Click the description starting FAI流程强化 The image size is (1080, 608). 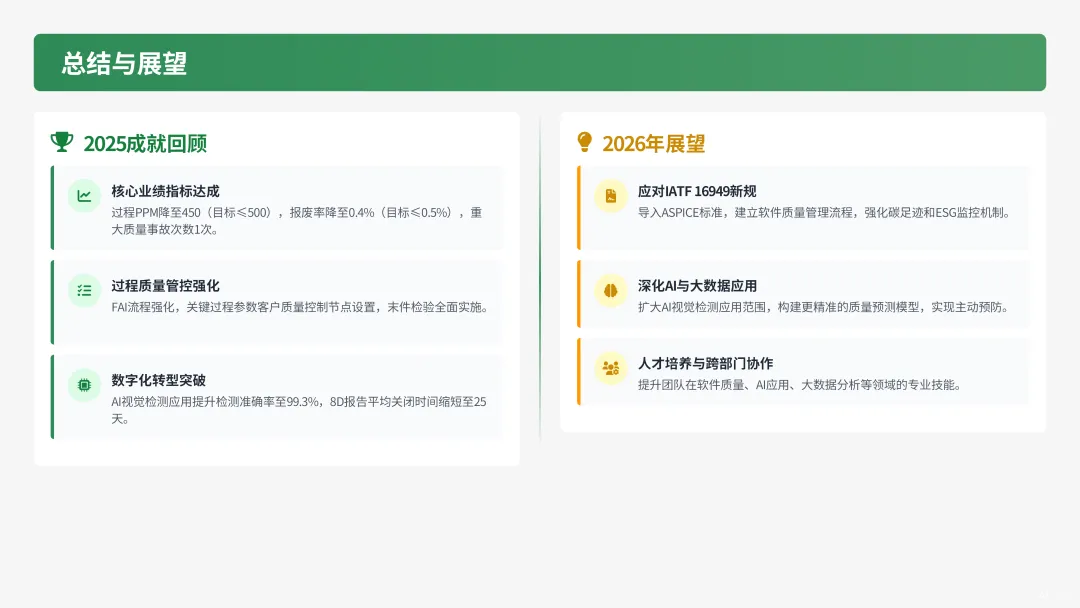point(302,307)
